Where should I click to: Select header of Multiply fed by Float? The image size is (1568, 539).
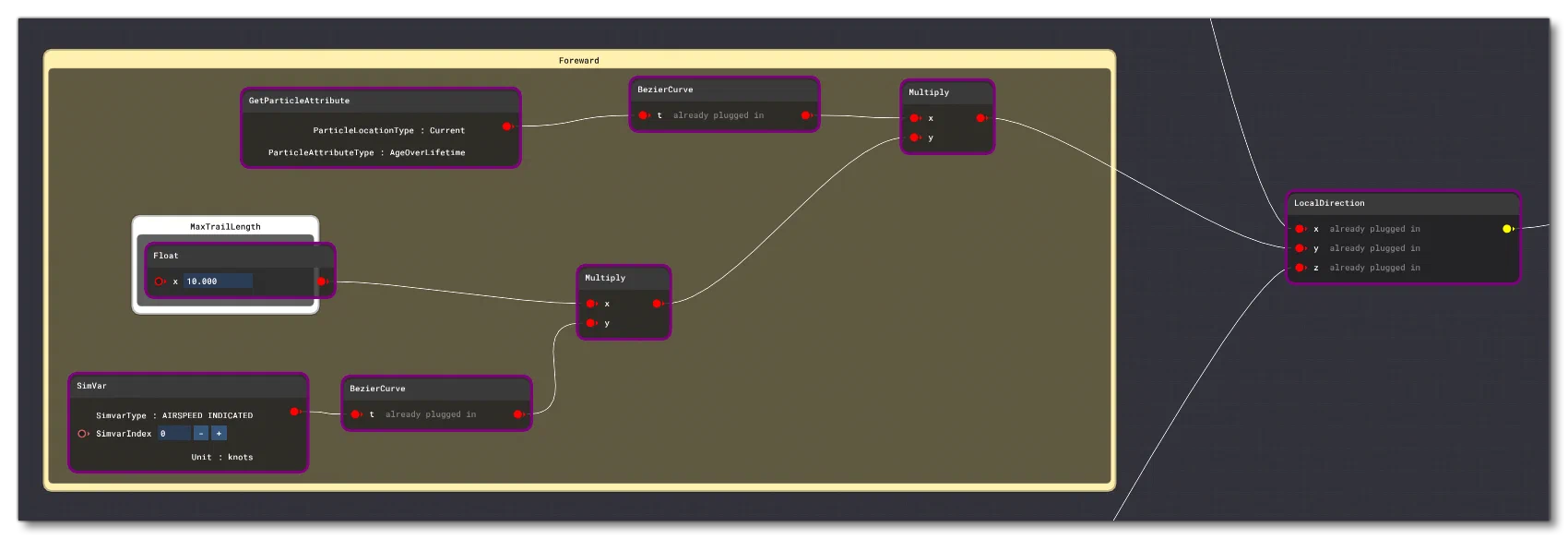(624, 278)
